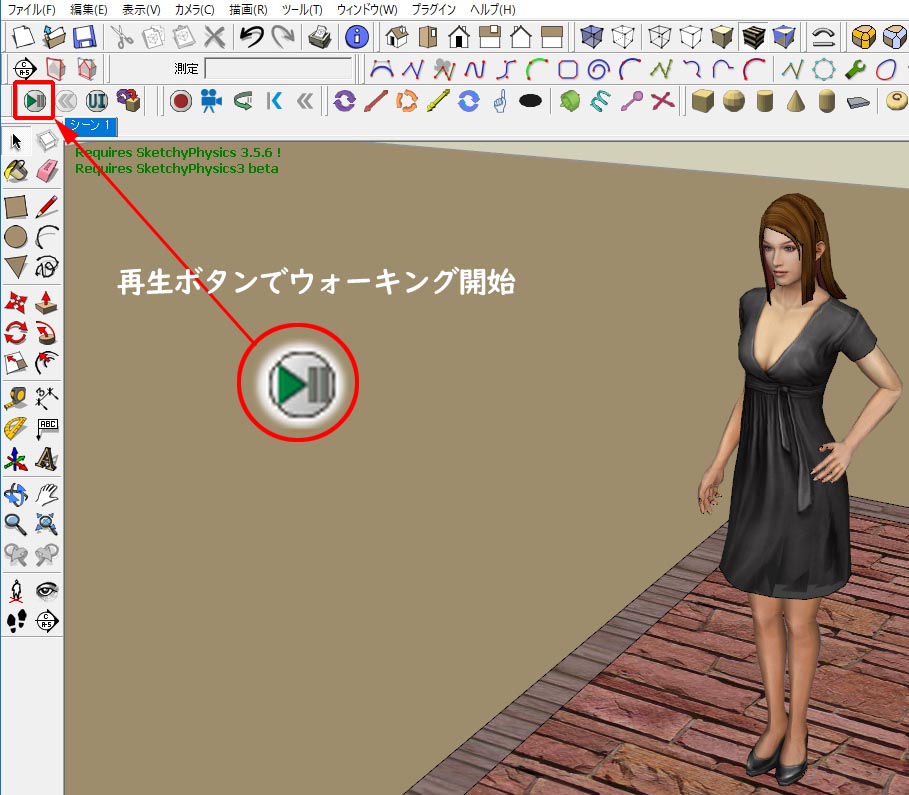Screen dimensions: 909x795
Task: Select the Zoom magnifier tool
Action: 16,523
